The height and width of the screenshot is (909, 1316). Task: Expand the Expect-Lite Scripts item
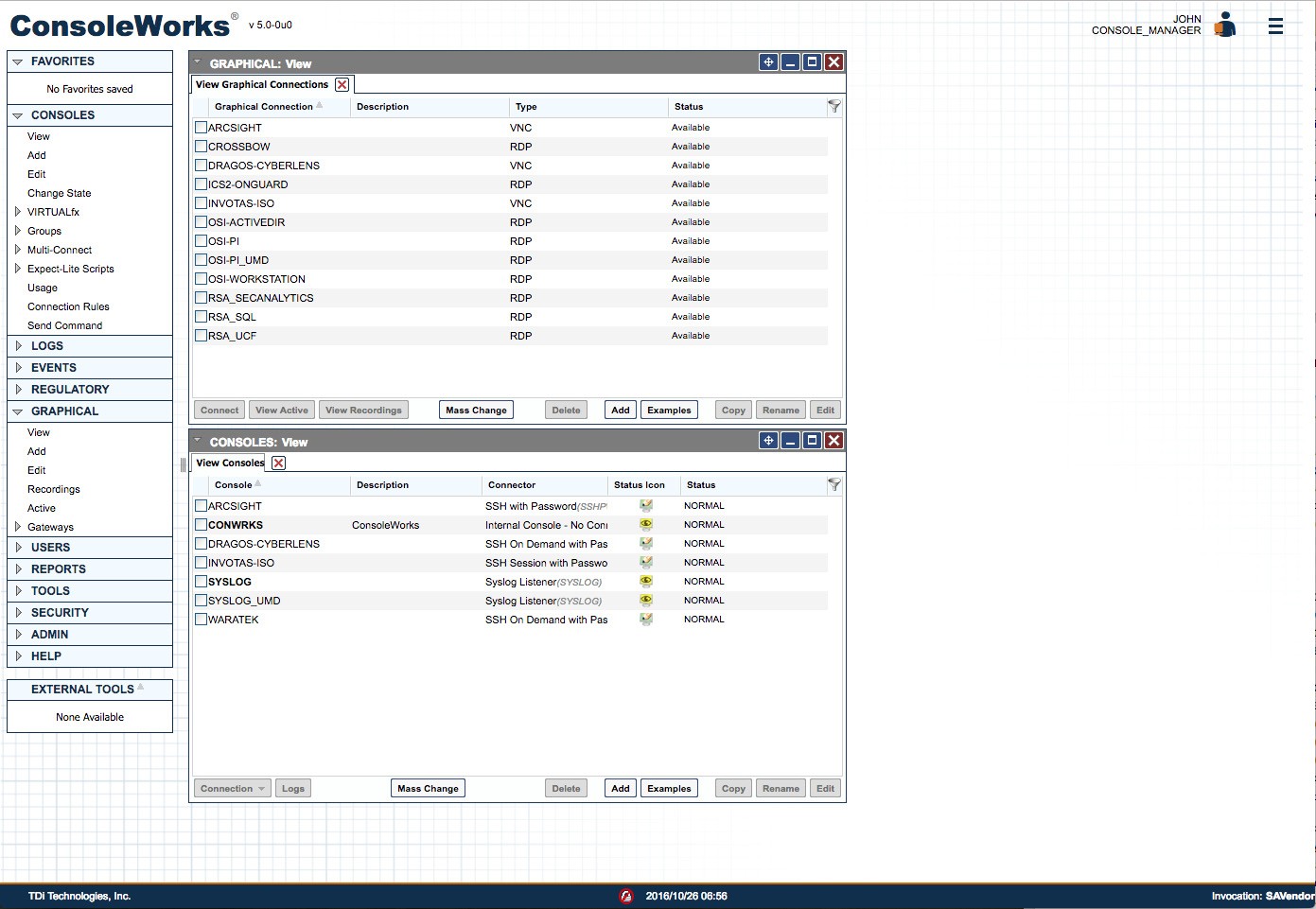(17, 269)
